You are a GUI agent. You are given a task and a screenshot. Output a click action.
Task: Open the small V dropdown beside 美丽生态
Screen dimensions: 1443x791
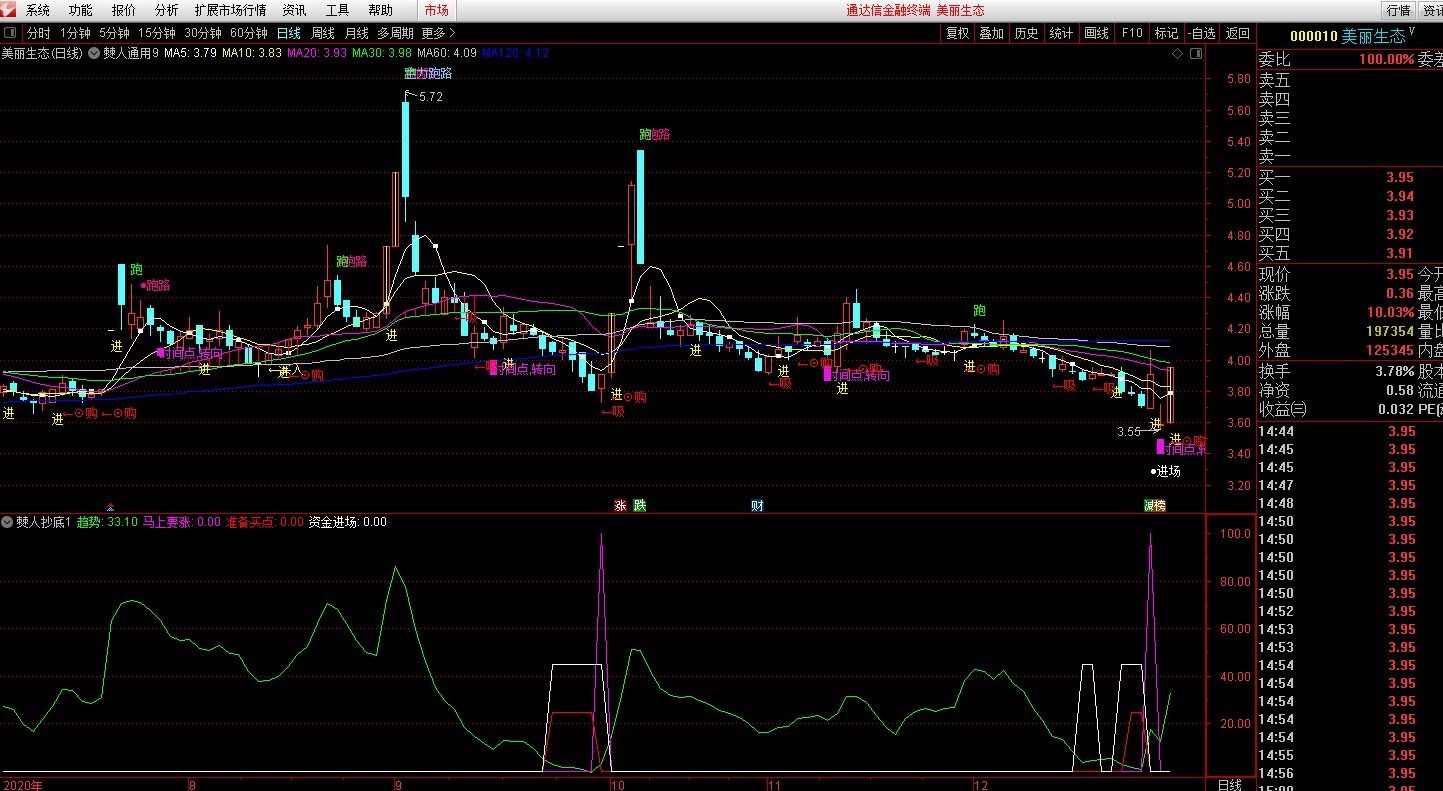(1412, 32)
